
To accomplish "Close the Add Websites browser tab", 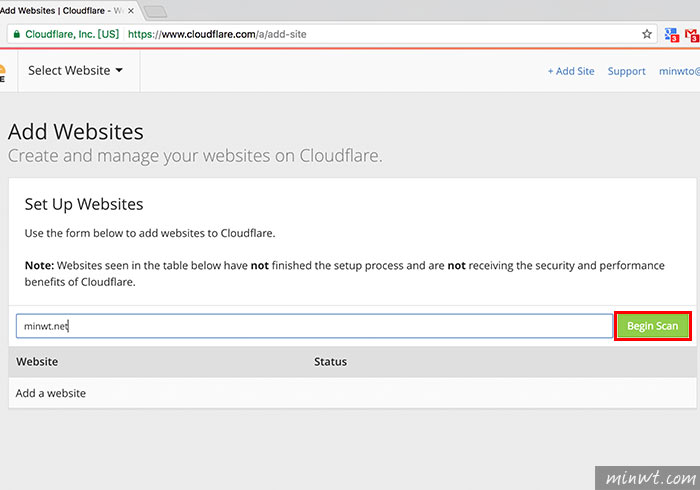I will point(131,11).
